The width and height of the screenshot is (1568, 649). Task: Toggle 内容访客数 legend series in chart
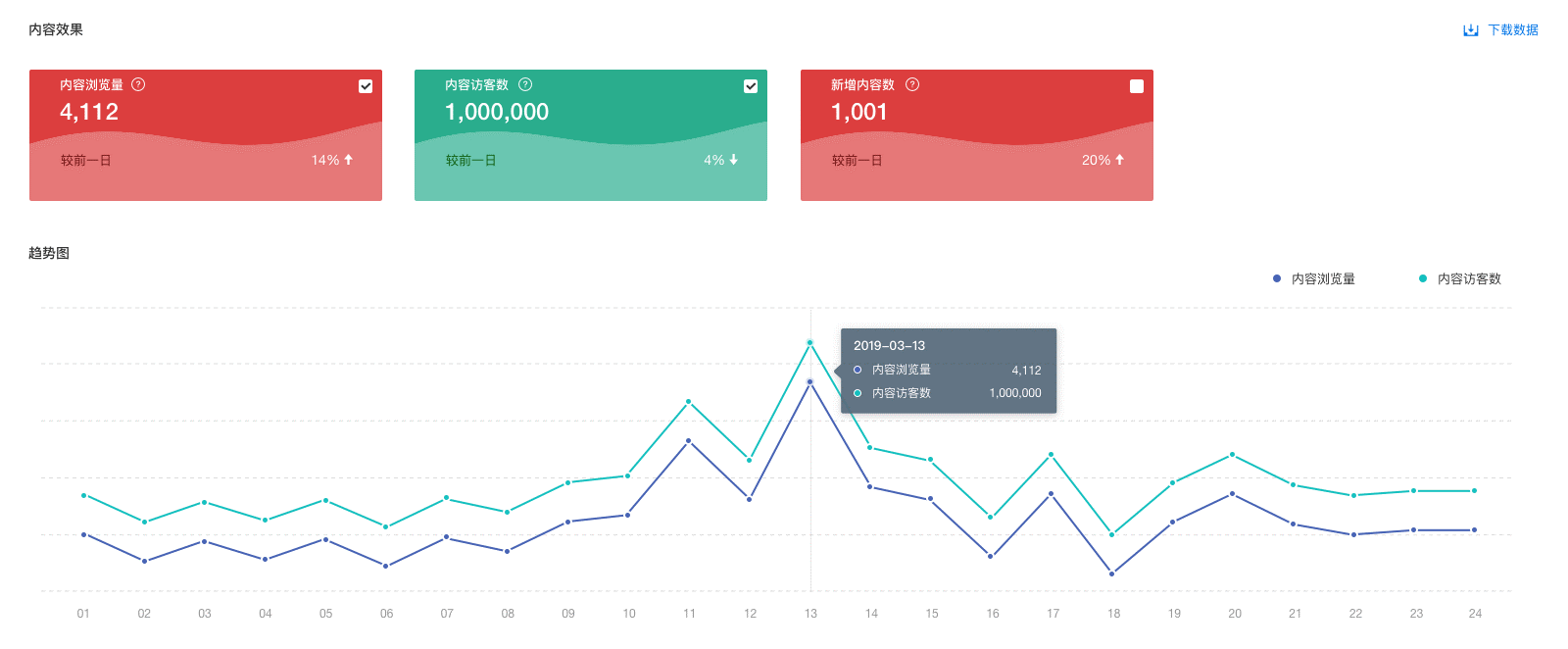point(1459,278)
